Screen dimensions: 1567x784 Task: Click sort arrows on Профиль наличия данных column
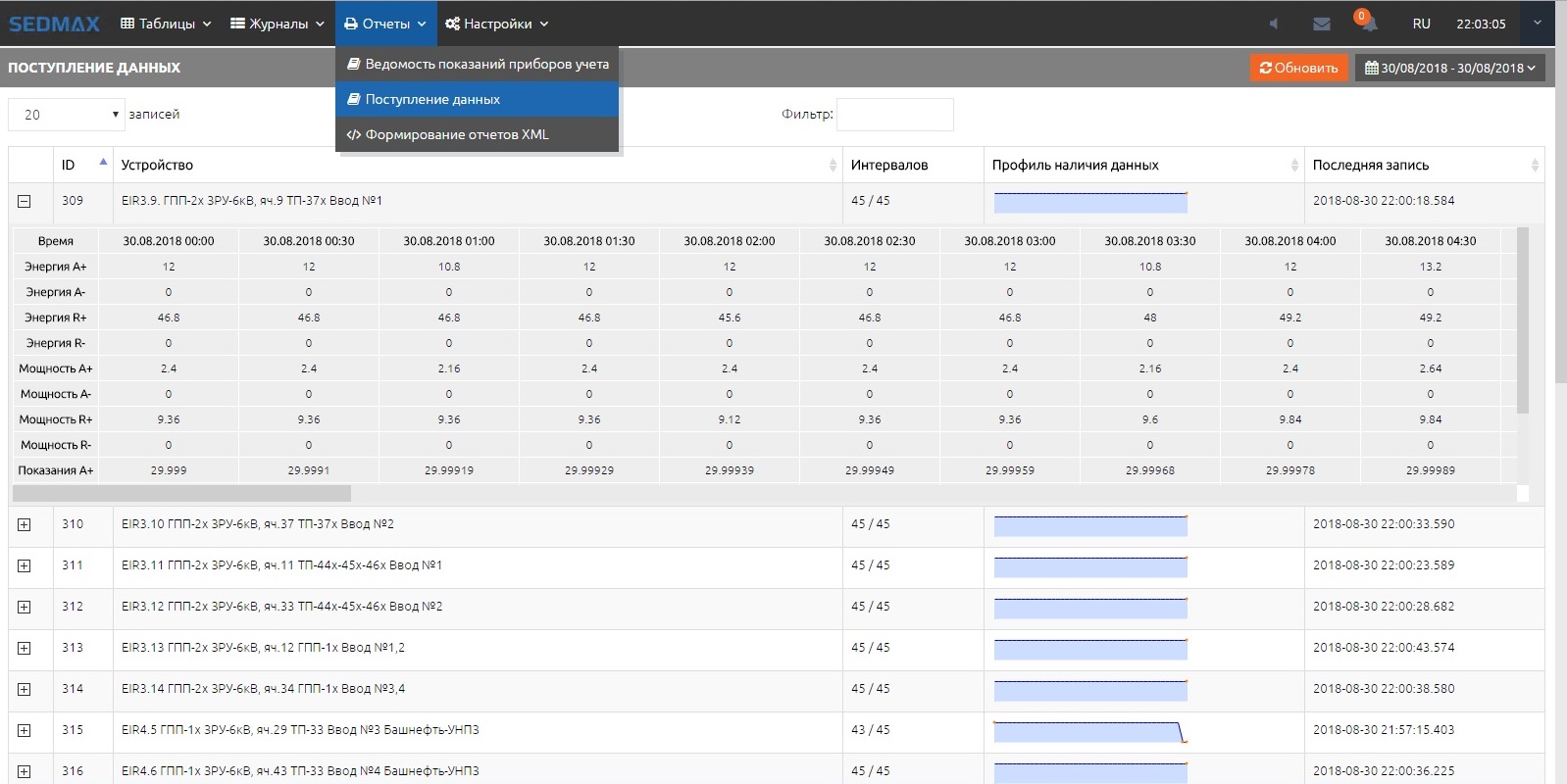coord(1294,166)
